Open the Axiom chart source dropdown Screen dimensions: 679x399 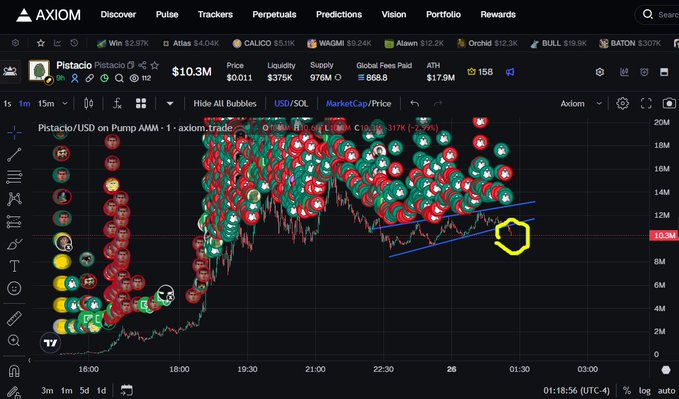(x=581, y=104)
